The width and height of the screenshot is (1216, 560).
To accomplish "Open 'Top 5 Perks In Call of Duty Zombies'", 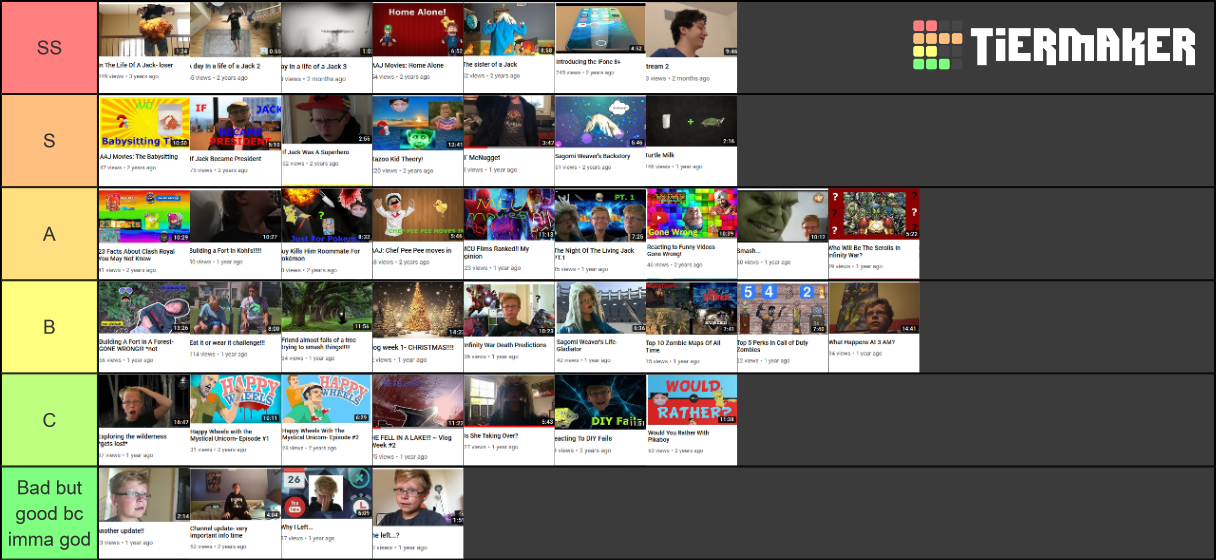I will point(782,326).
